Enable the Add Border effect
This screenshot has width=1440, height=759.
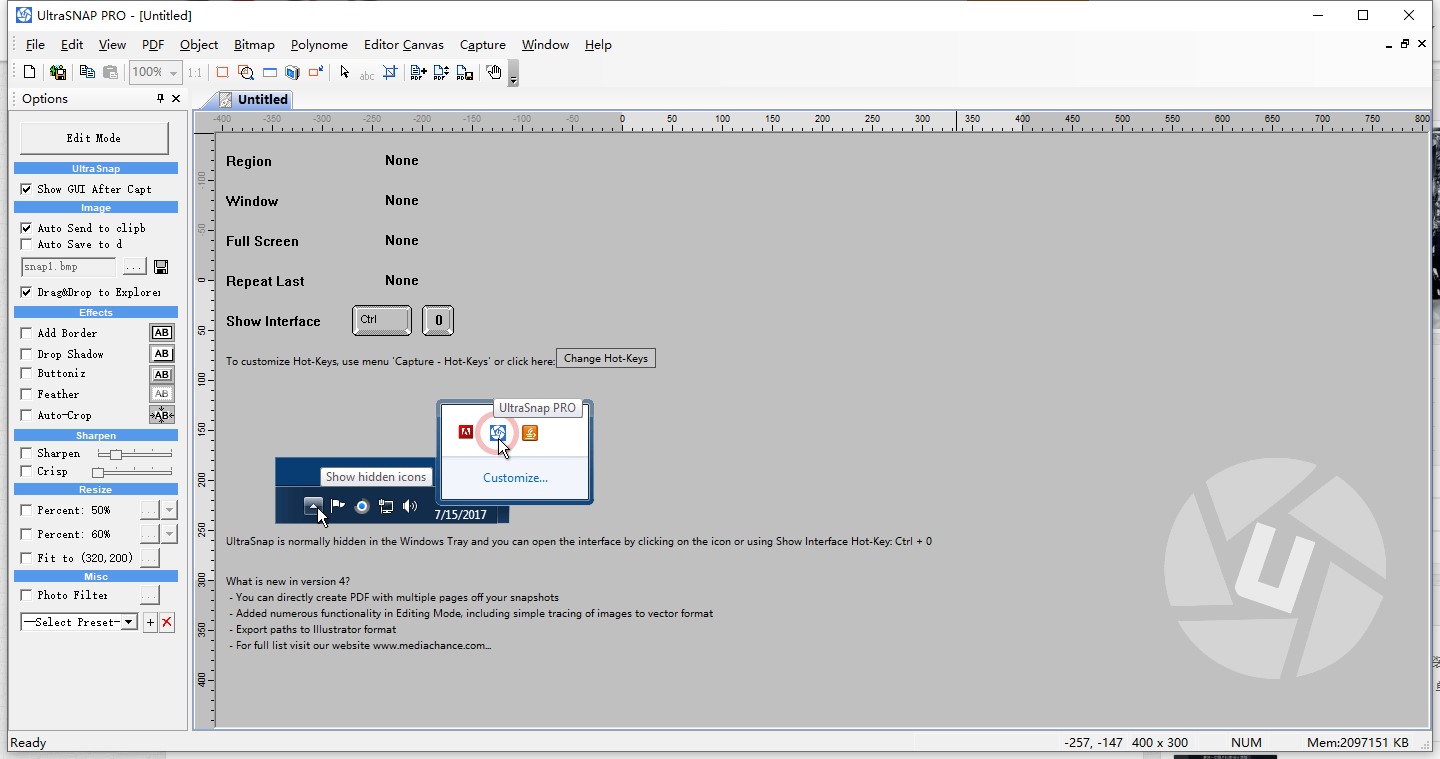pos(27,333)
